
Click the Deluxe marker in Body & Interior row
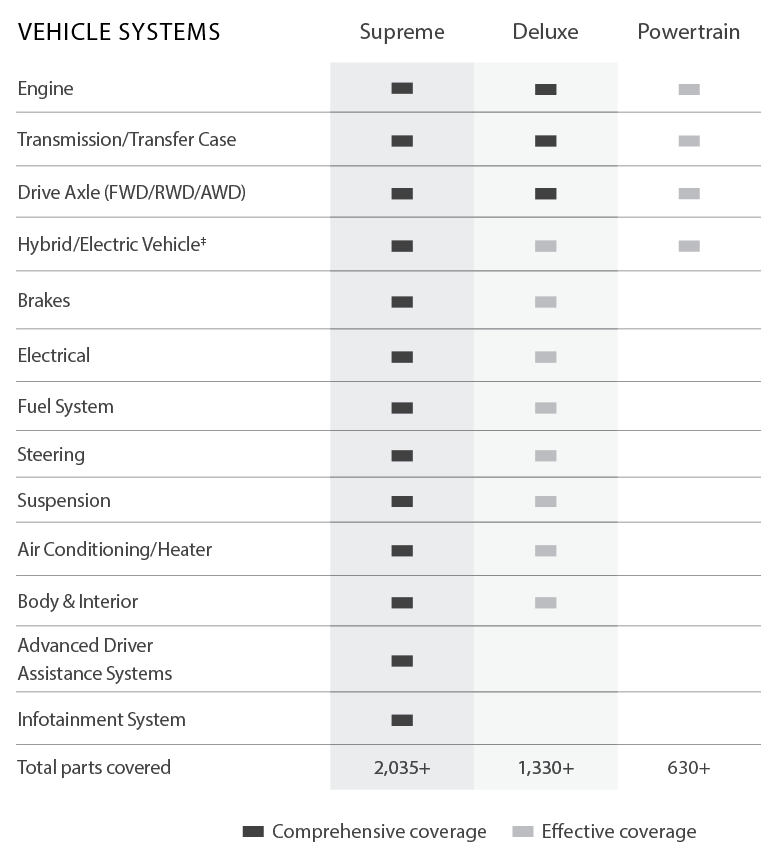[545, 602]
